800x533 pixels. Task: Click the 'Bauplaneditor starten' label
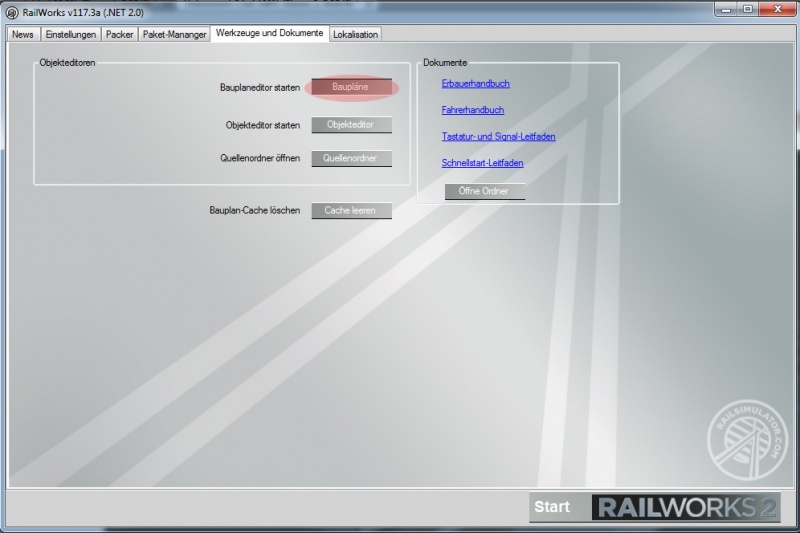click(x=260, y=88)
